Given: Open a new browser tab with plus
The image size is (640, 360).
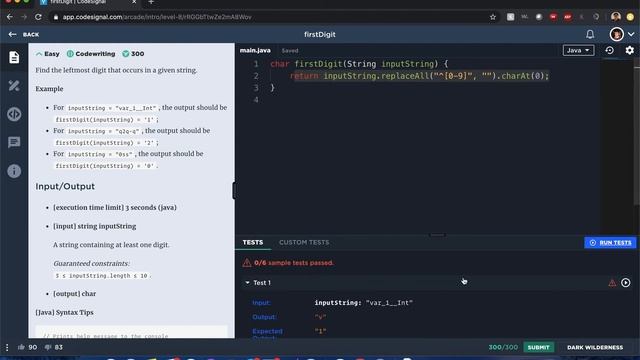Looking at the screenshot, I should (151, 2).
